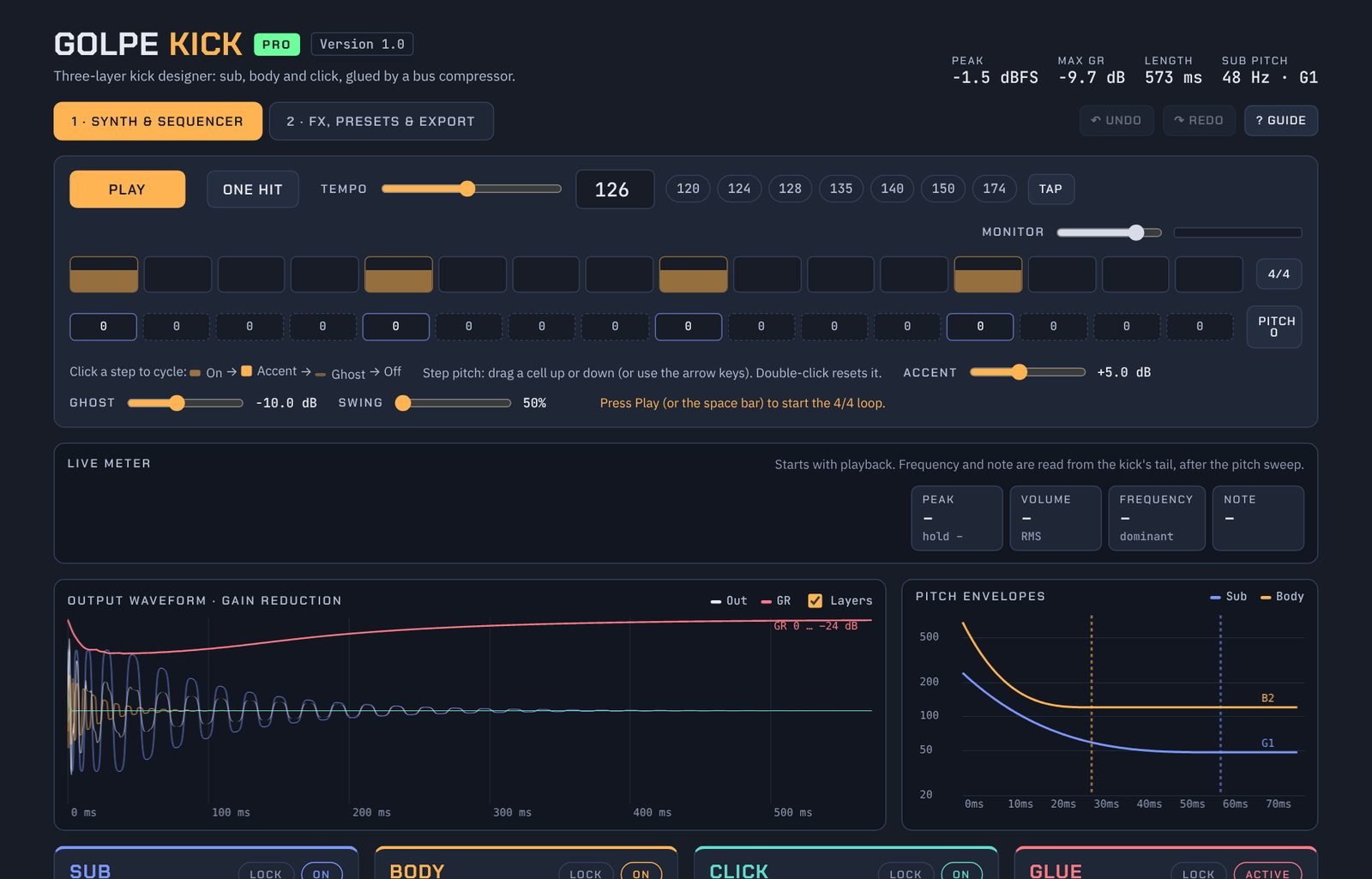Adjust the Accent level slider

1027,372
